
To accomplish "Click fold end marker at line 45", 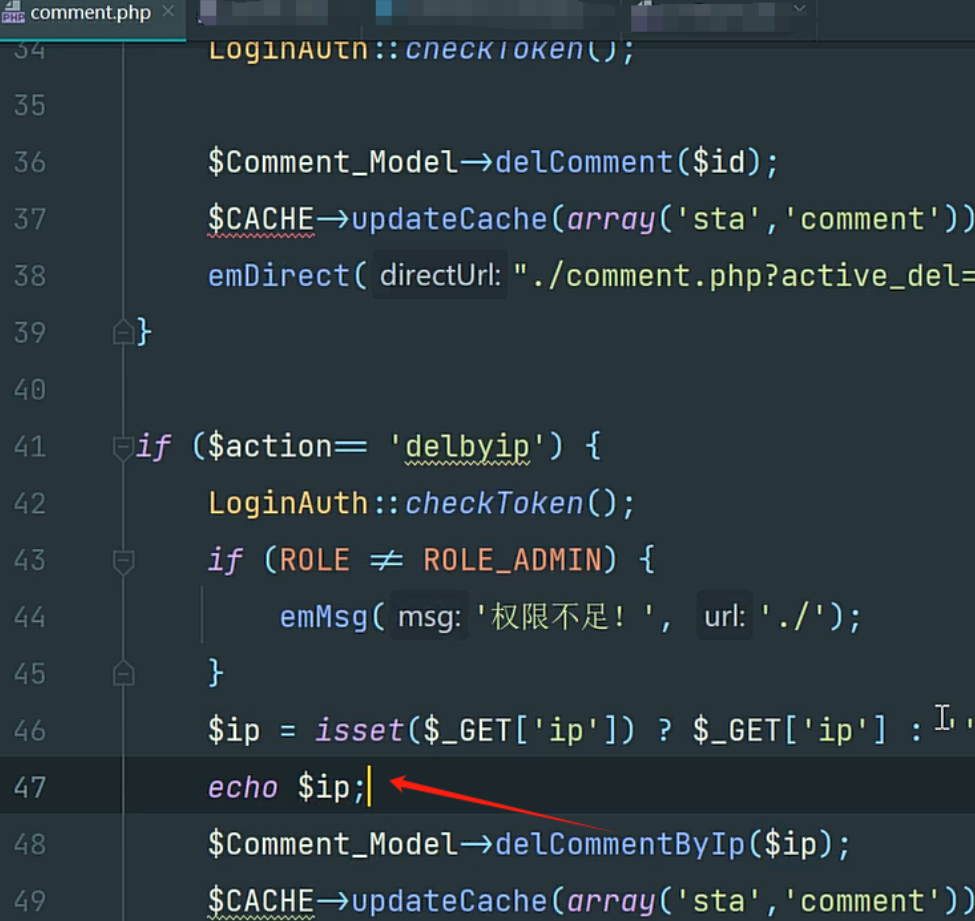I will (123, 674).
